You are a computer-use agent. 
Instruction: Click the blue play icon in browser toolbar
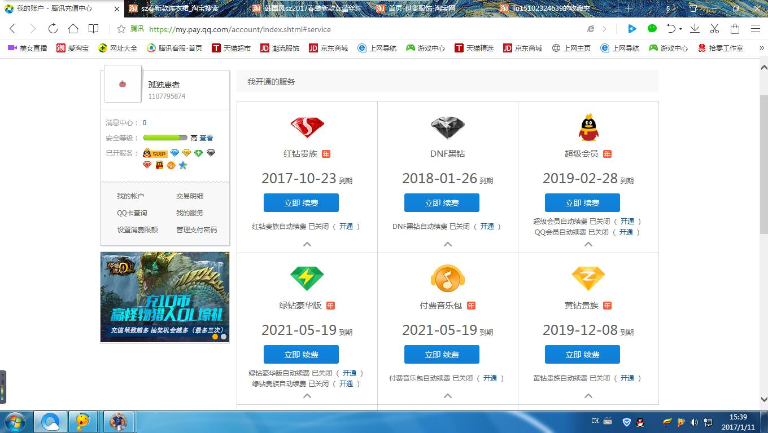click(x=632, y=29)
